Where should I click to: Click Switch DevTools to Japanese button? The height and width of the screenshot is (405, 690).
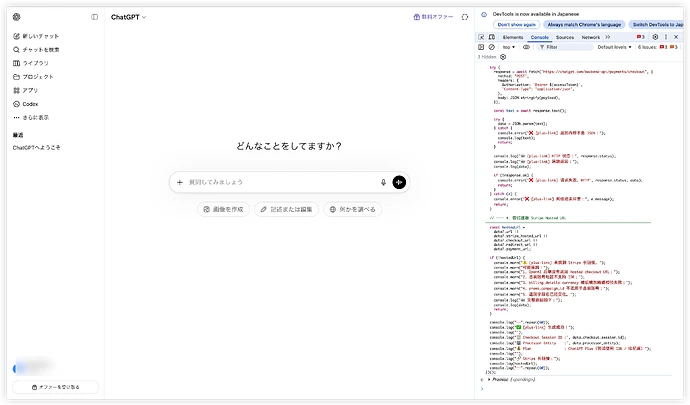(657, 25)
